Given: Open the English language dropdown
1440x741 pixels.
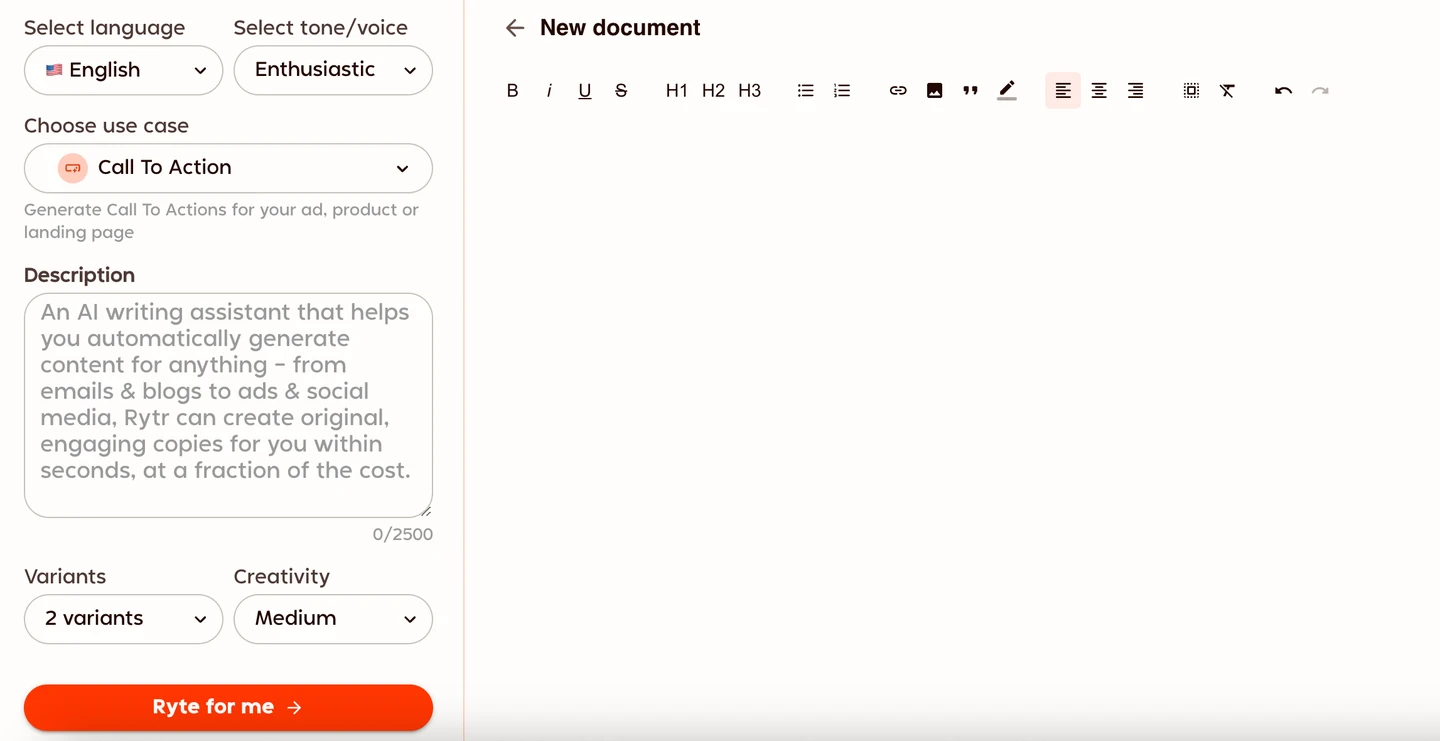Looking at the screenshot, I should coord(123,70).
